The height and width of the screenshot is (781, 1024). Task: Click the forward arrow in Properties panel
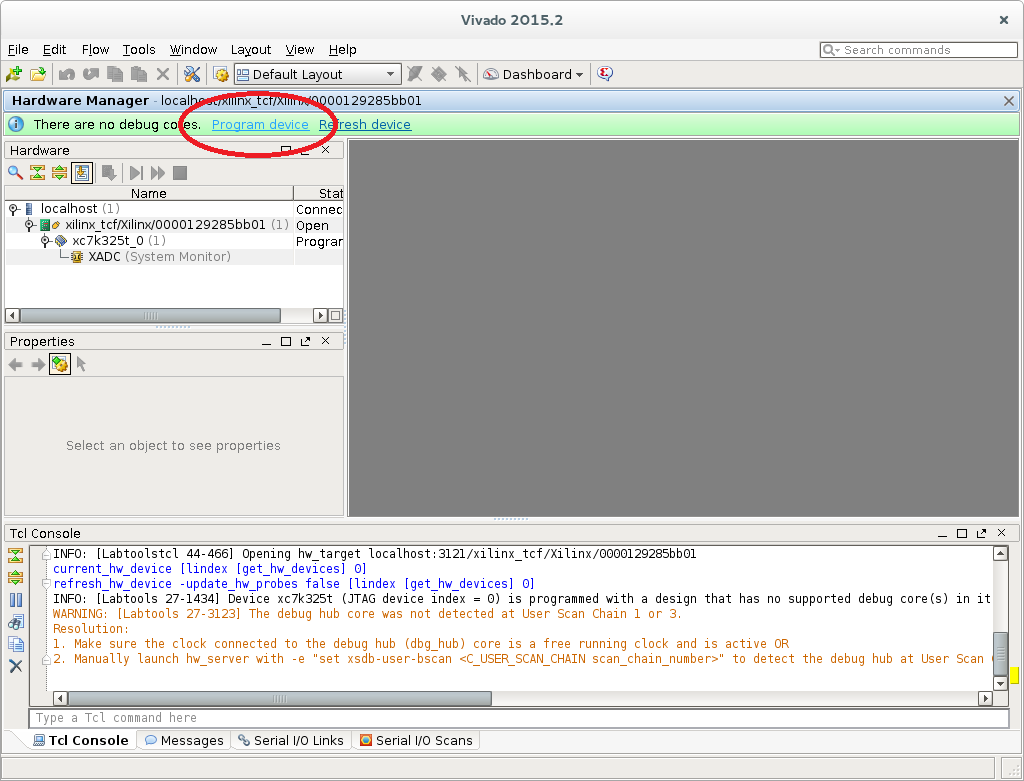pyautogui.click(x=38, y=364)
